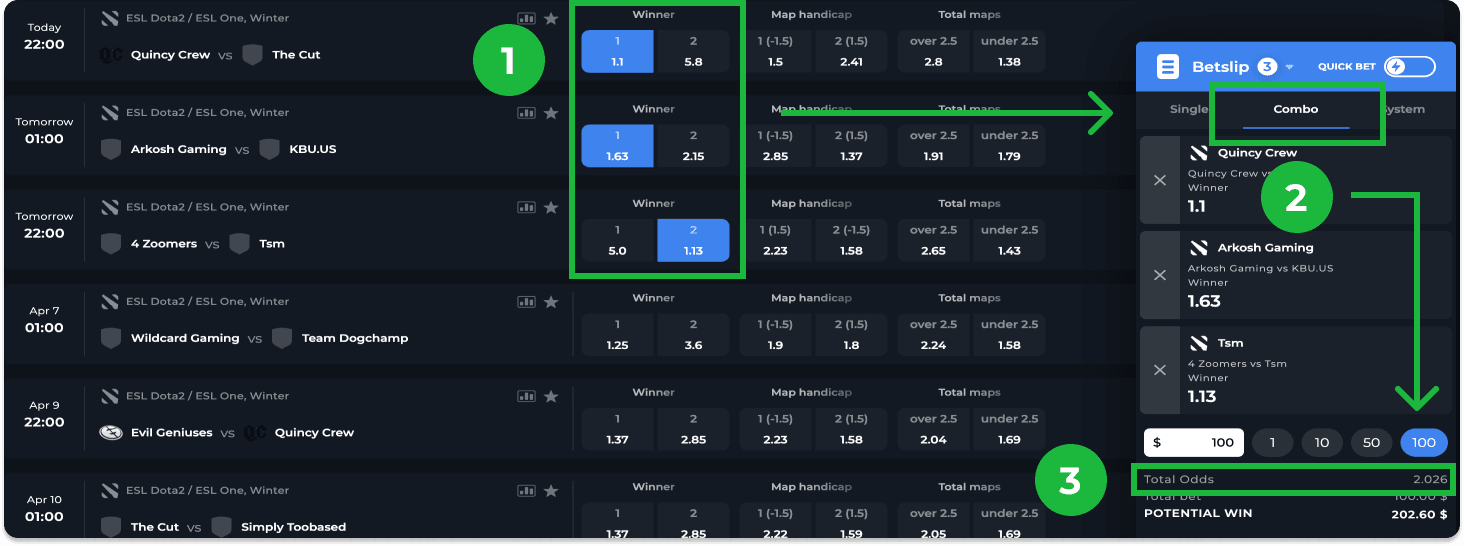
Task: Favorite the Arkosh Gaming vs KBU.US match star
Action: pyautogui.click(x=550, y=113)
